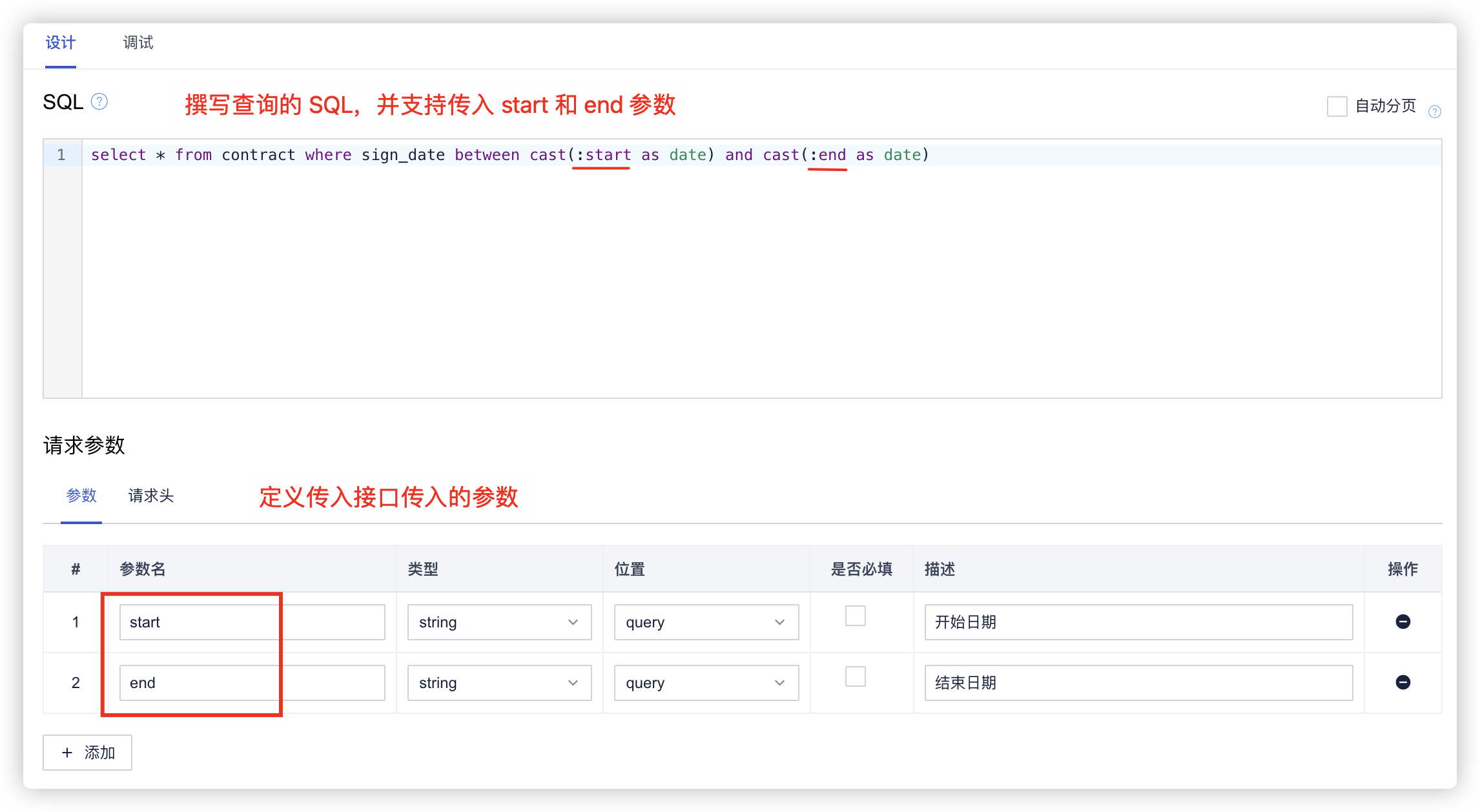The height and width of the screenshot is (812, 1480).
Task: Open type dropdown for start parameter
Action: 499,622
